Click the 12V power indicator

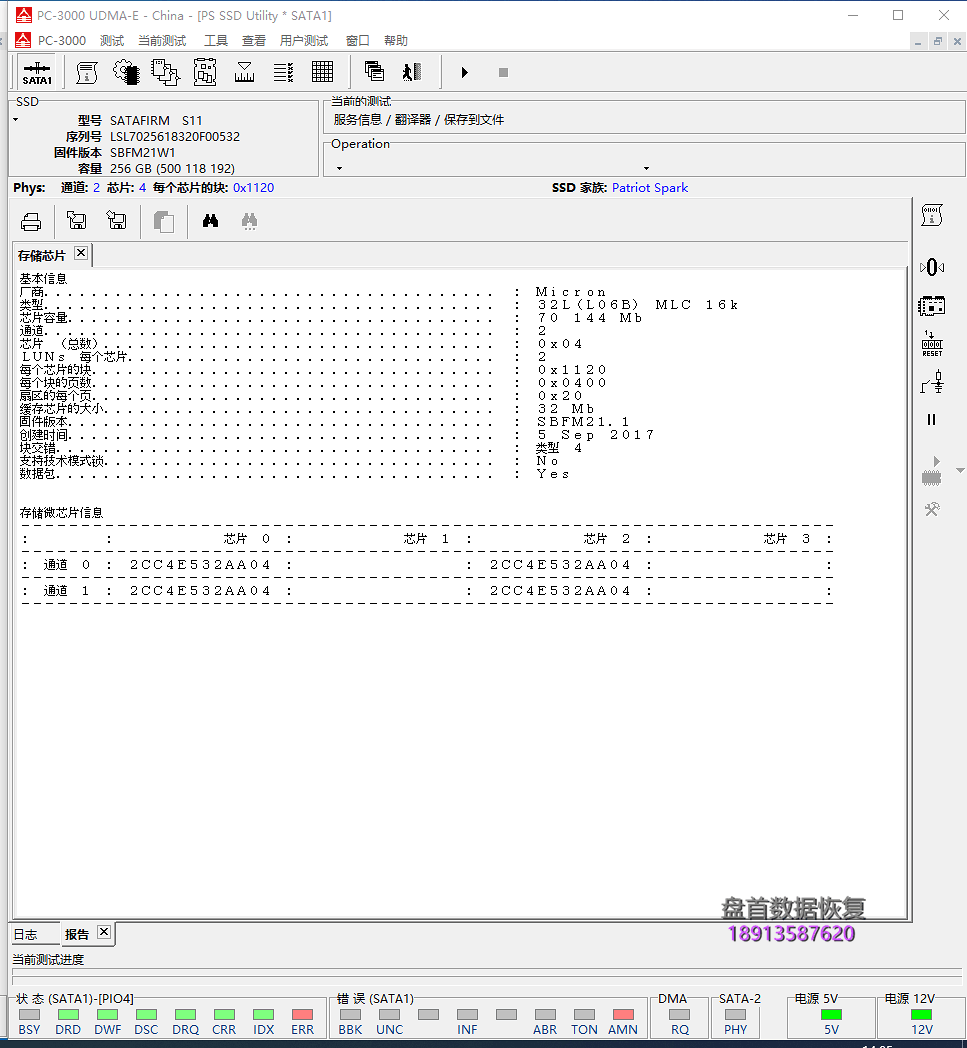922,1015
